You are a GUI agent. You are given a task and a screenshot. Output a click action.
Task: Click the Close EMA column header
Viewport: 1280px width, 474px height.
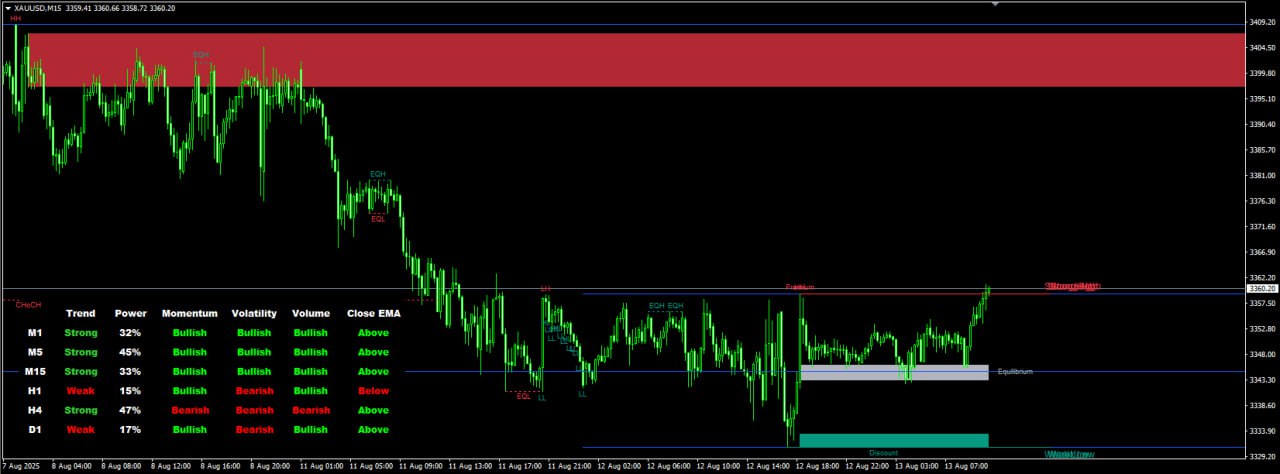coord(373,314)
